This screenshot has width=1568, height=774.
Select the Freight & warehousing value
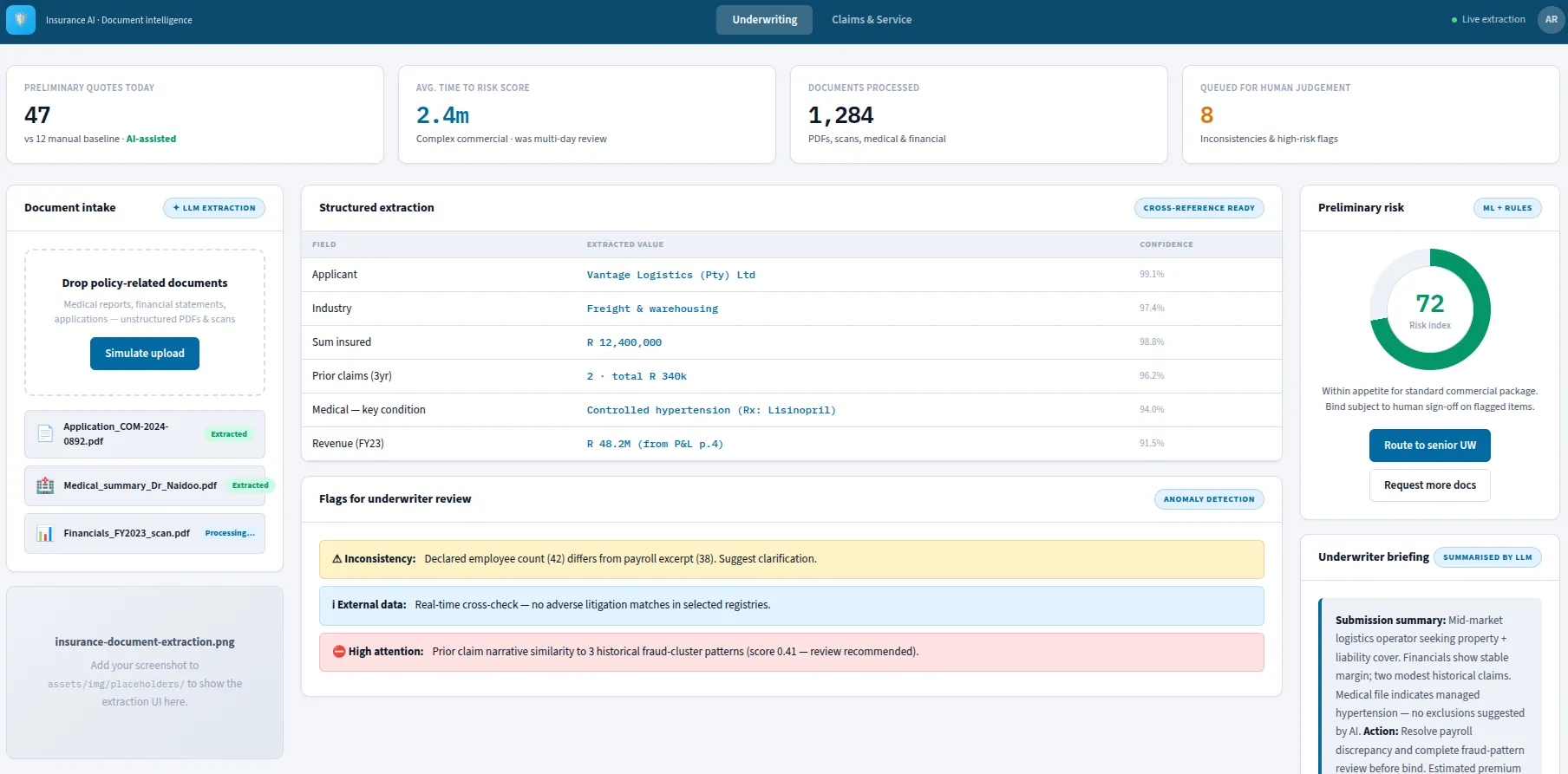coord(652,309)
